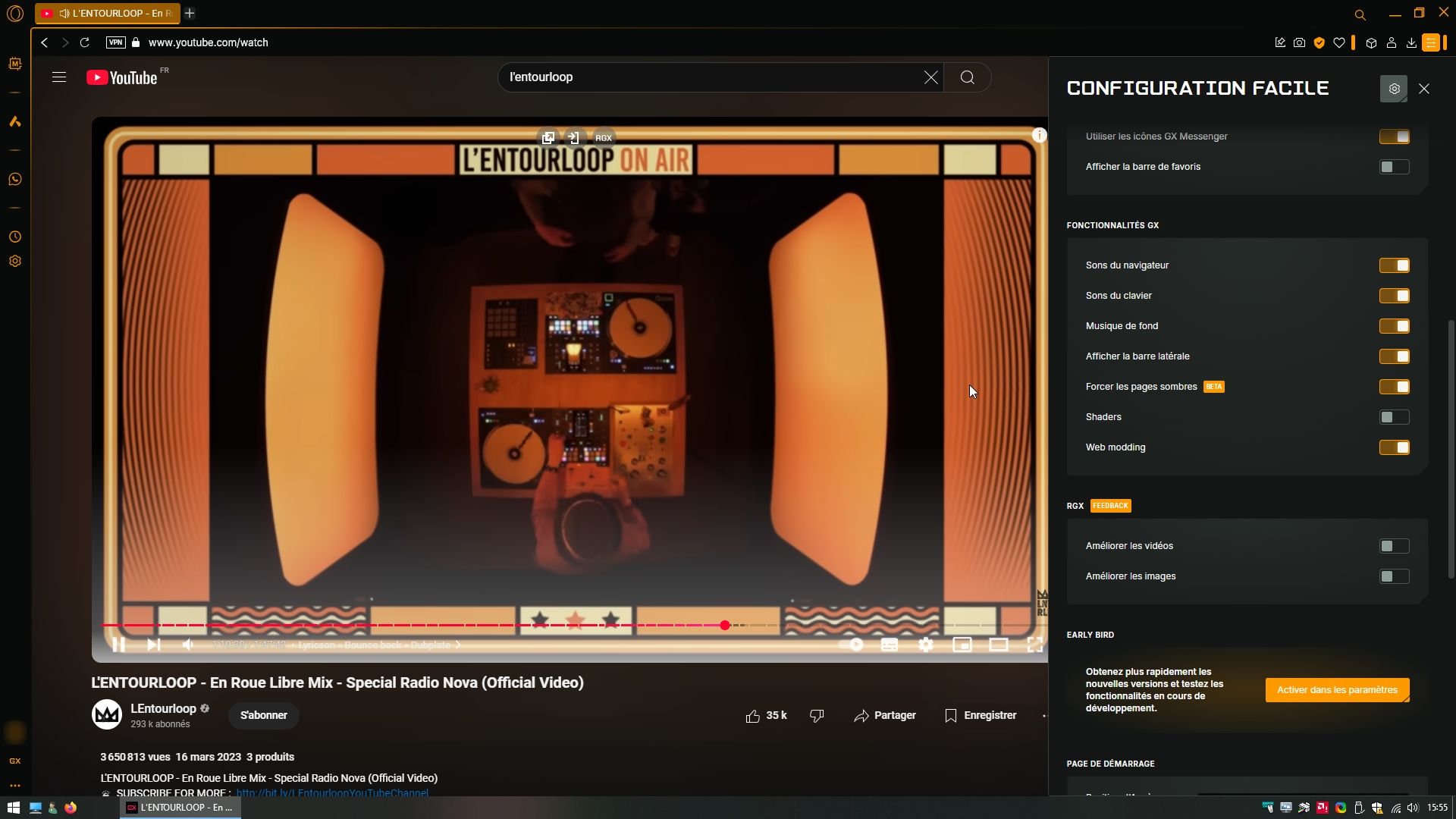Viewport: 1456px width, 819px height.
Task: Skip to the next video
Action: pos(154,645)
